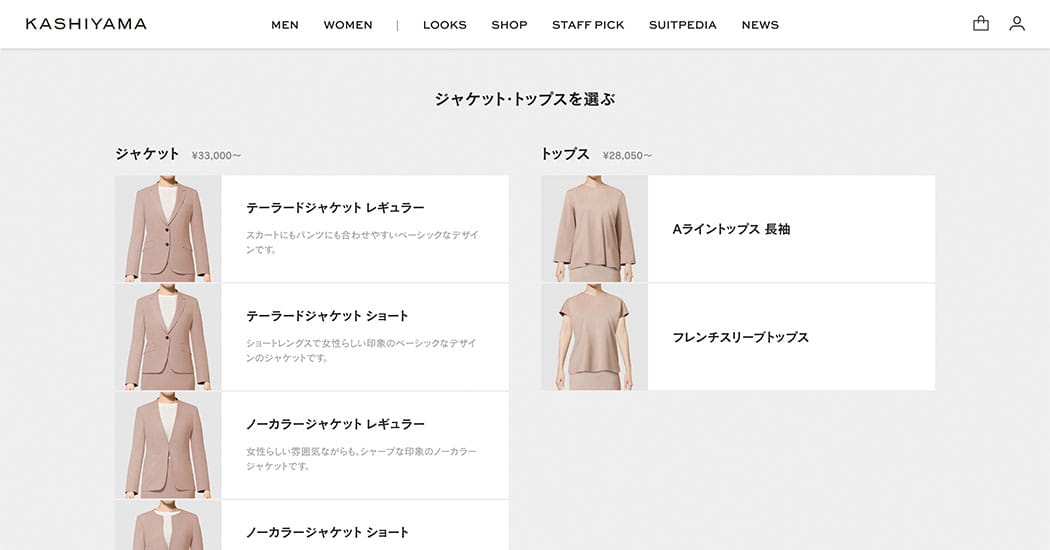The height and width of the screenshot is (550, 1050).
Task: Click French sleeve top thumbnail
Action: [595, 337]
